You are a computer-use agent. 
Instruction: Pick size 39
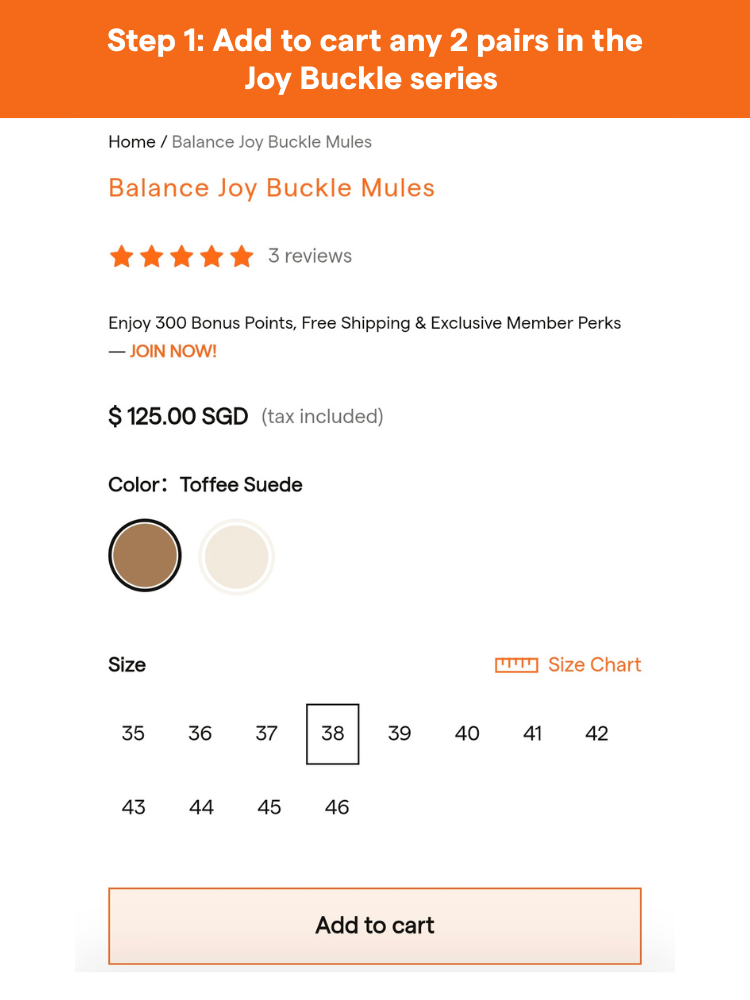[399, 733]
